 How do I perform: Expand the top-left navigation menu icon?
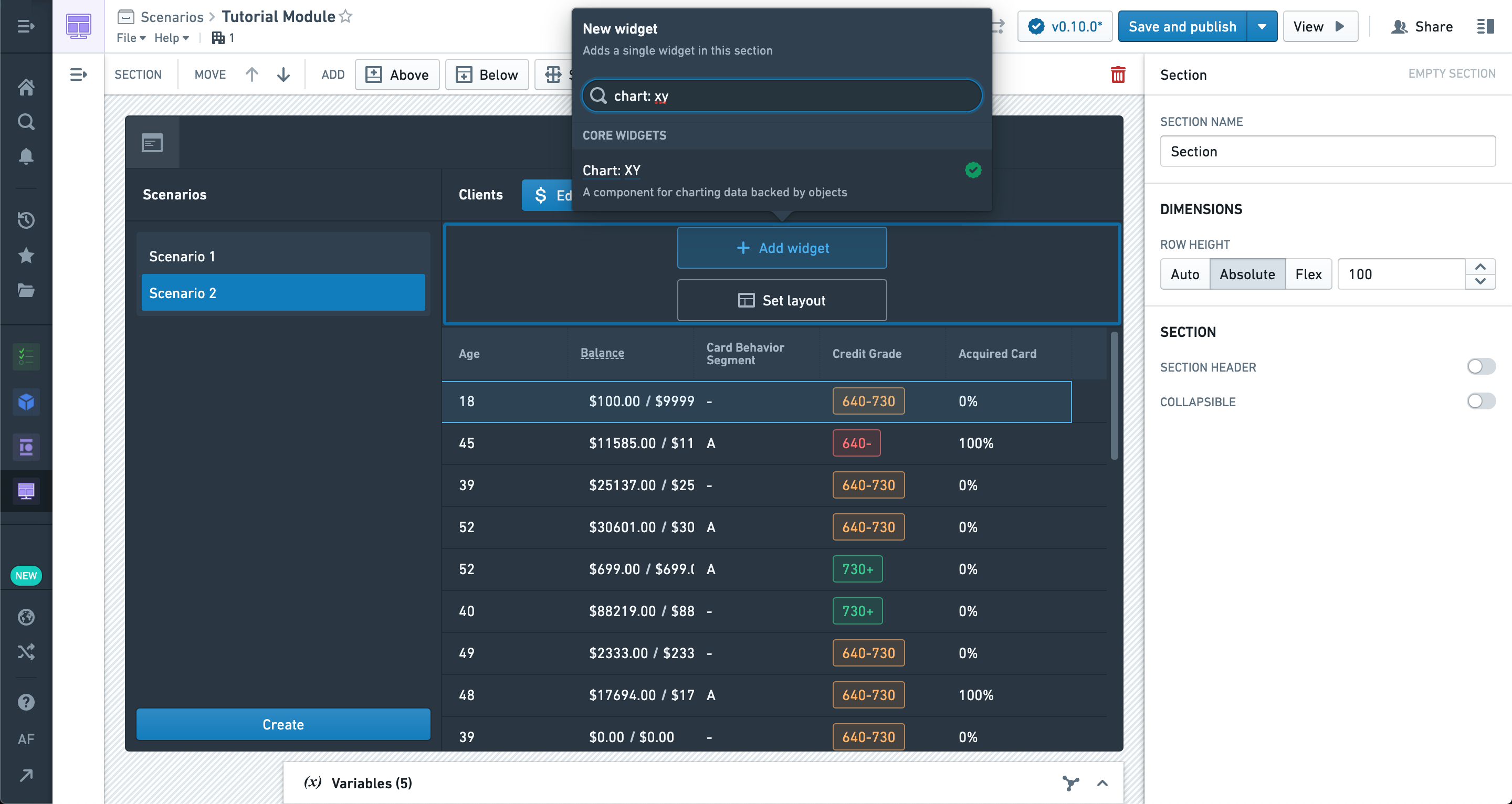26,26
